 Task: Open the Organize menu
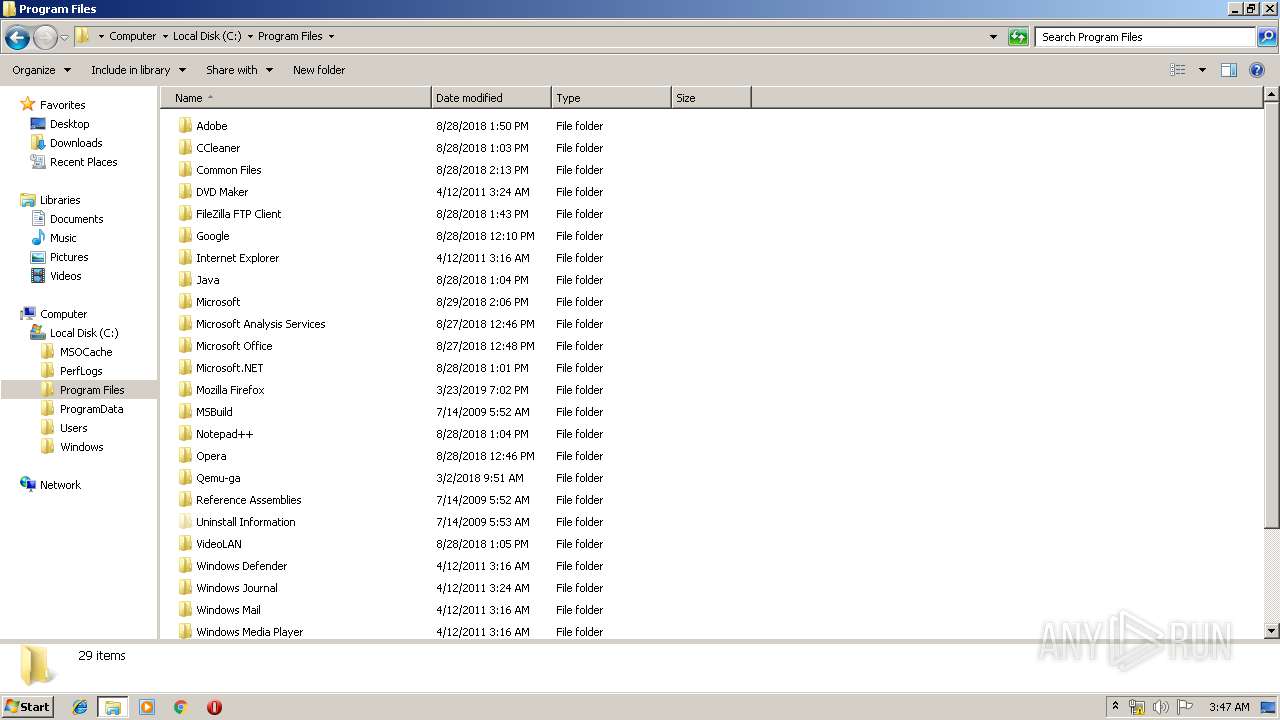(x=41, y=70)
